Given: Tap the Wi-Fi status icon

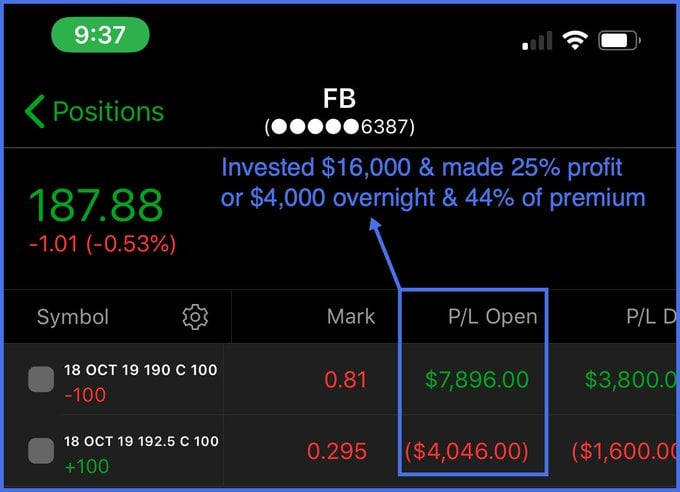Looking at the screenshot, I should [574, 41].
